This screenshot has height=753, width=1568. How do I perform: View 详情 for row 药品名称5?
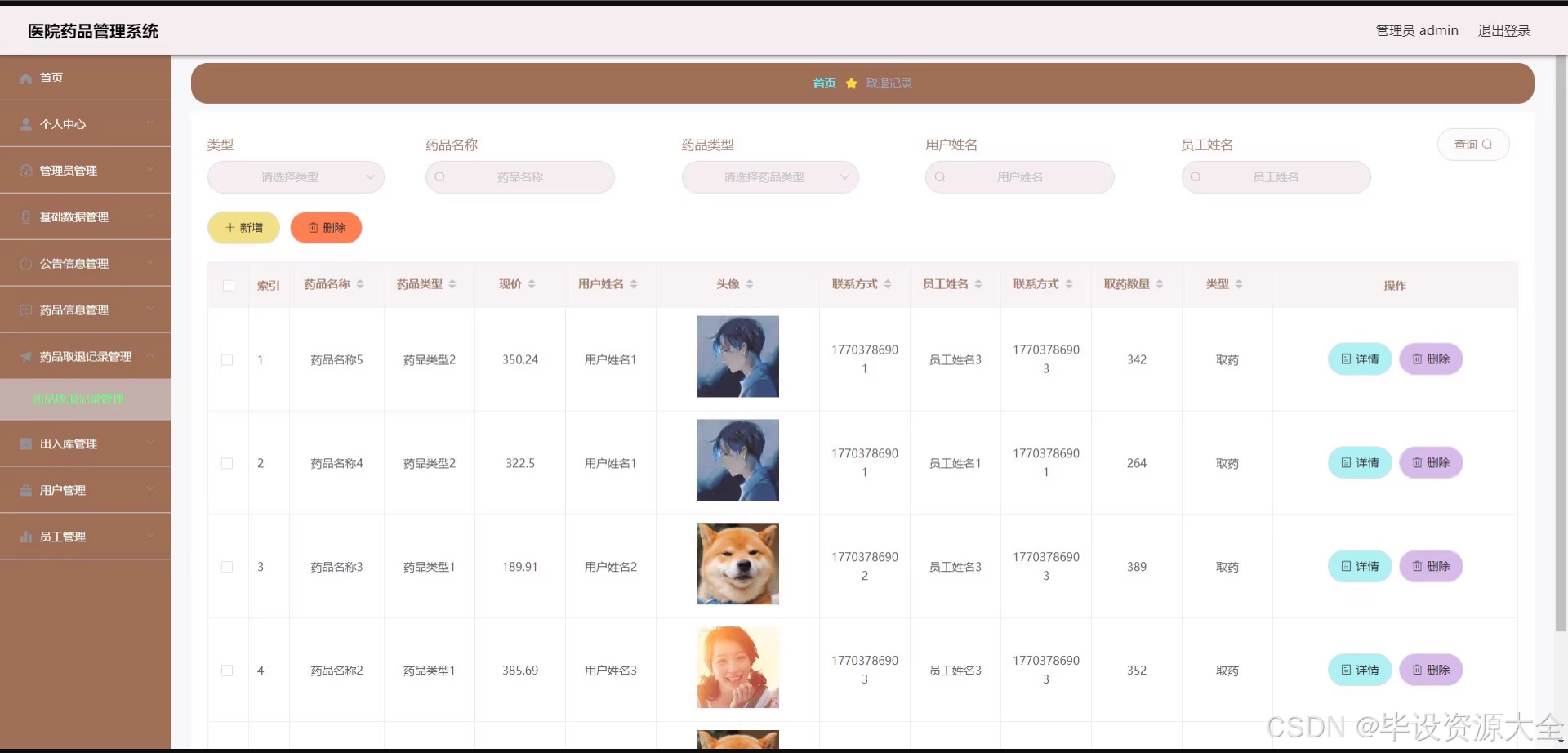pyautogui.click(x=1360, y=359)
